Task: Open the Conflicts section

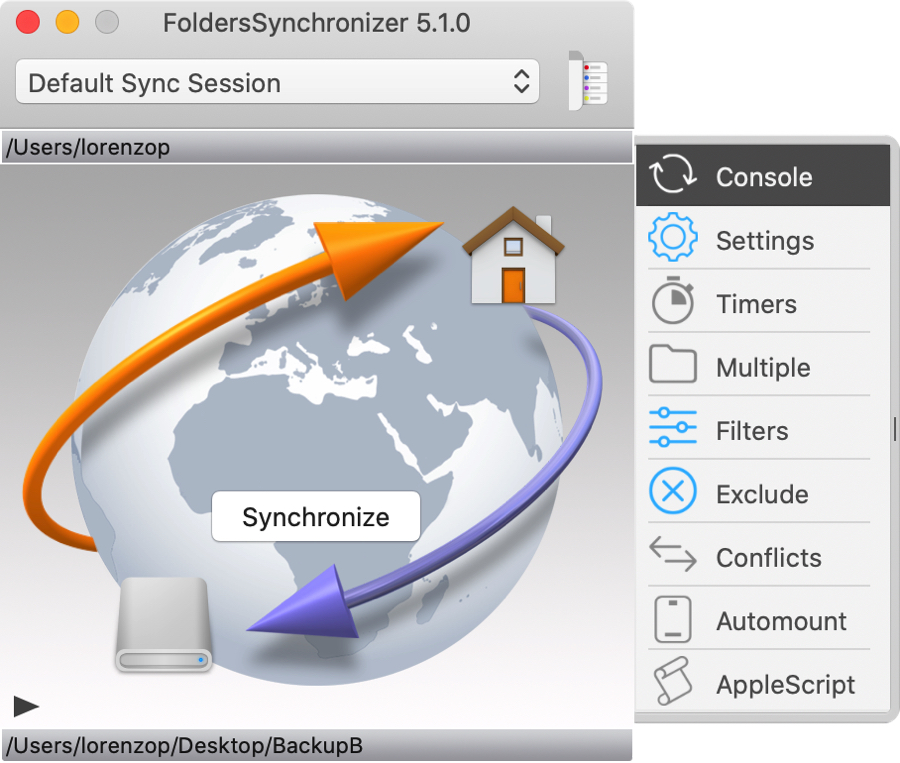Action: pyautogui.click(x=763, y=556)
